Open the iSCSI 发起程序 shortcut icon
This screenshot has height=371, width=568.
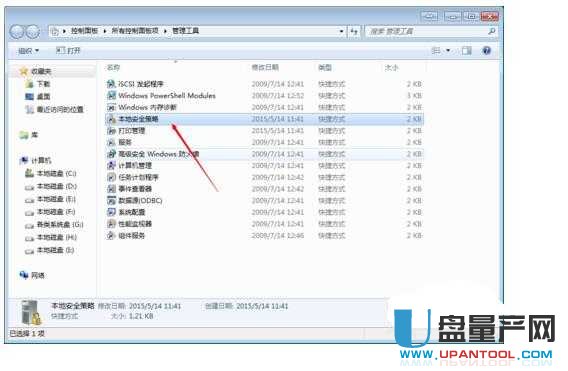(111, 84)
